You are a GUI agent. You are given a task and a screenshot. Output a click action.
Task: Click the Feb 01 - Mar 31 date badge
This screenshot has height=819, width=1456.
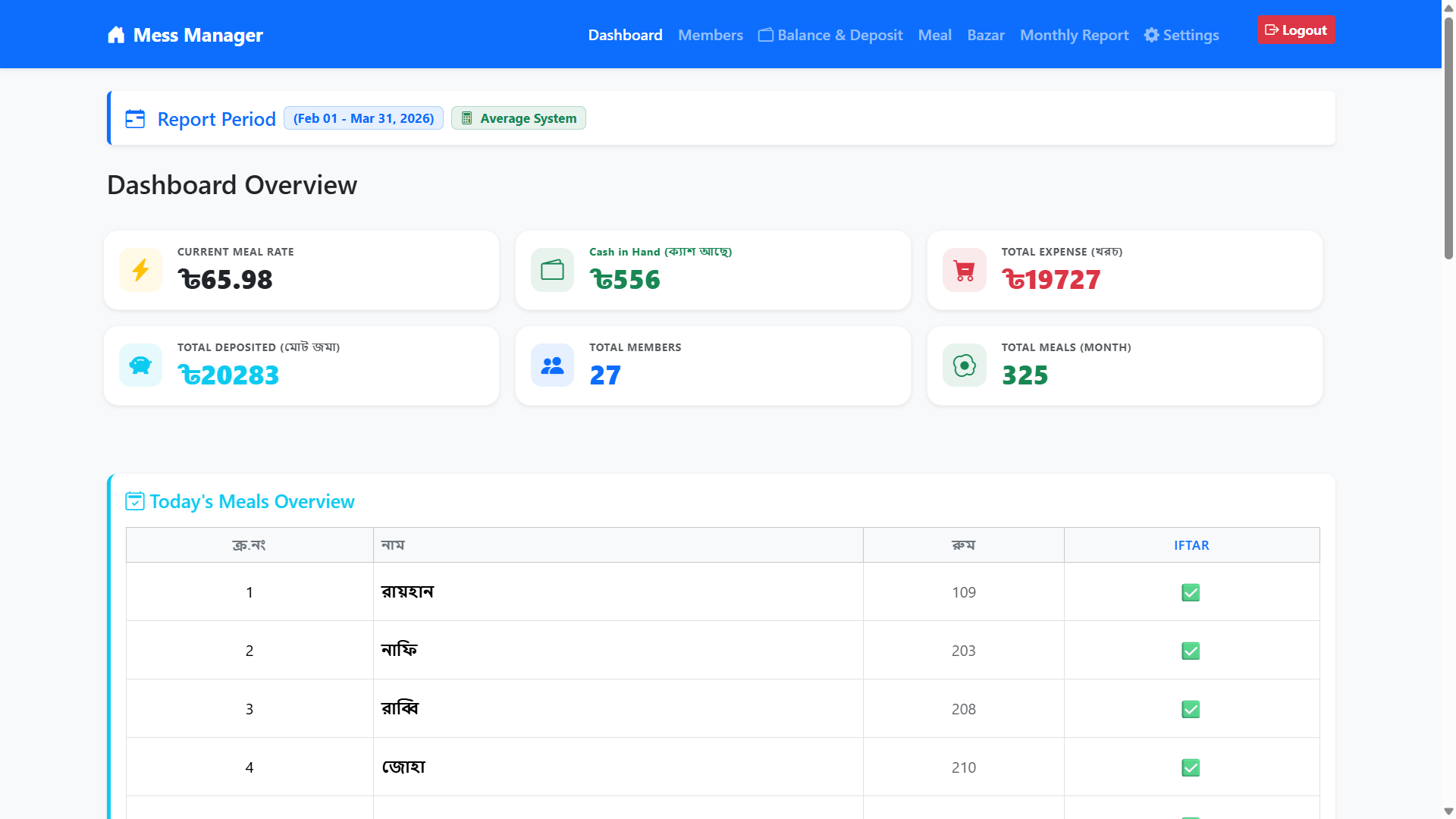(x=363, y=118)
